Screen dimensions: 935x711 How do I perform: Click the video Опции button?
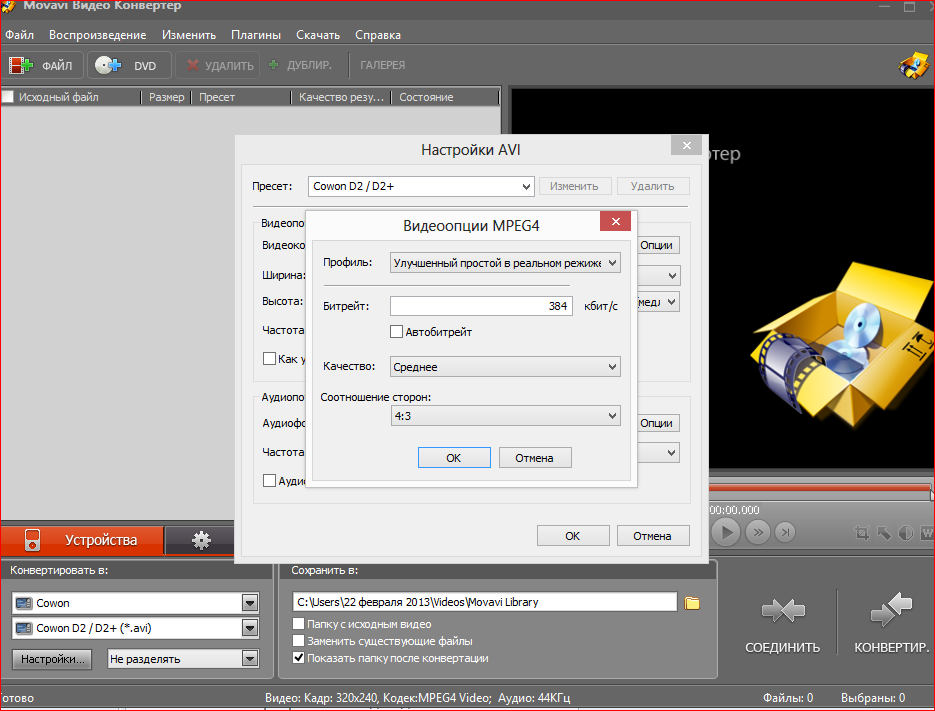[658, 245]
